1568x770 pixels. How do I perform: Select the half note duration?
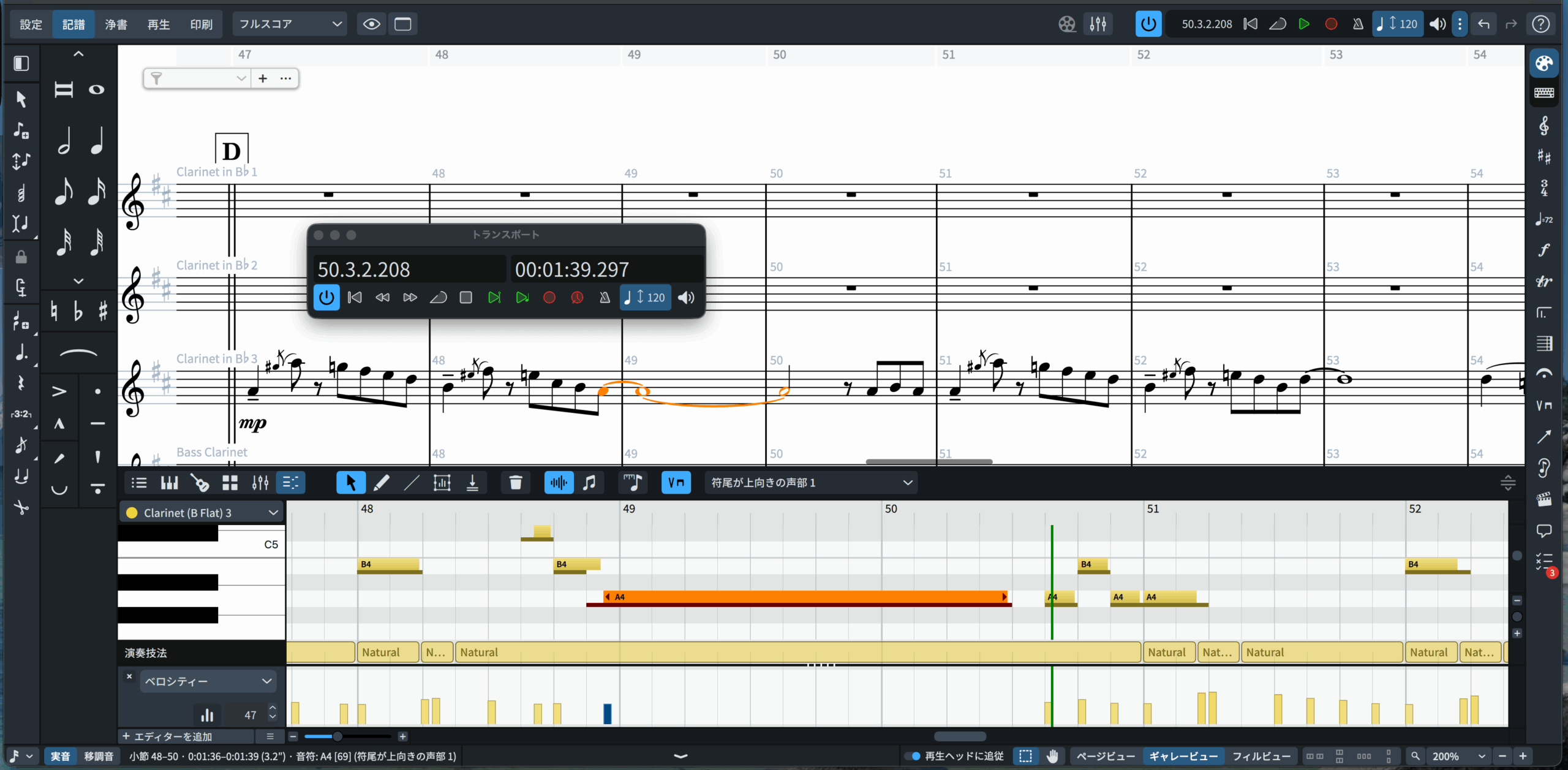64,142
